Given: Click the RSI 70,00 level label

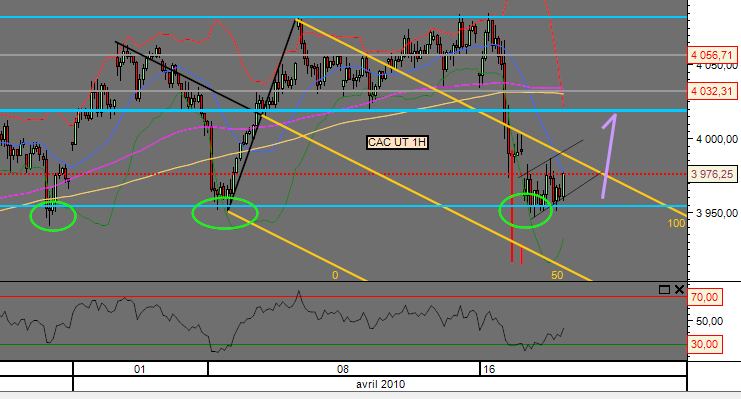Looking at the screenshot, I should pyautogui.click(x=704, y=297).
